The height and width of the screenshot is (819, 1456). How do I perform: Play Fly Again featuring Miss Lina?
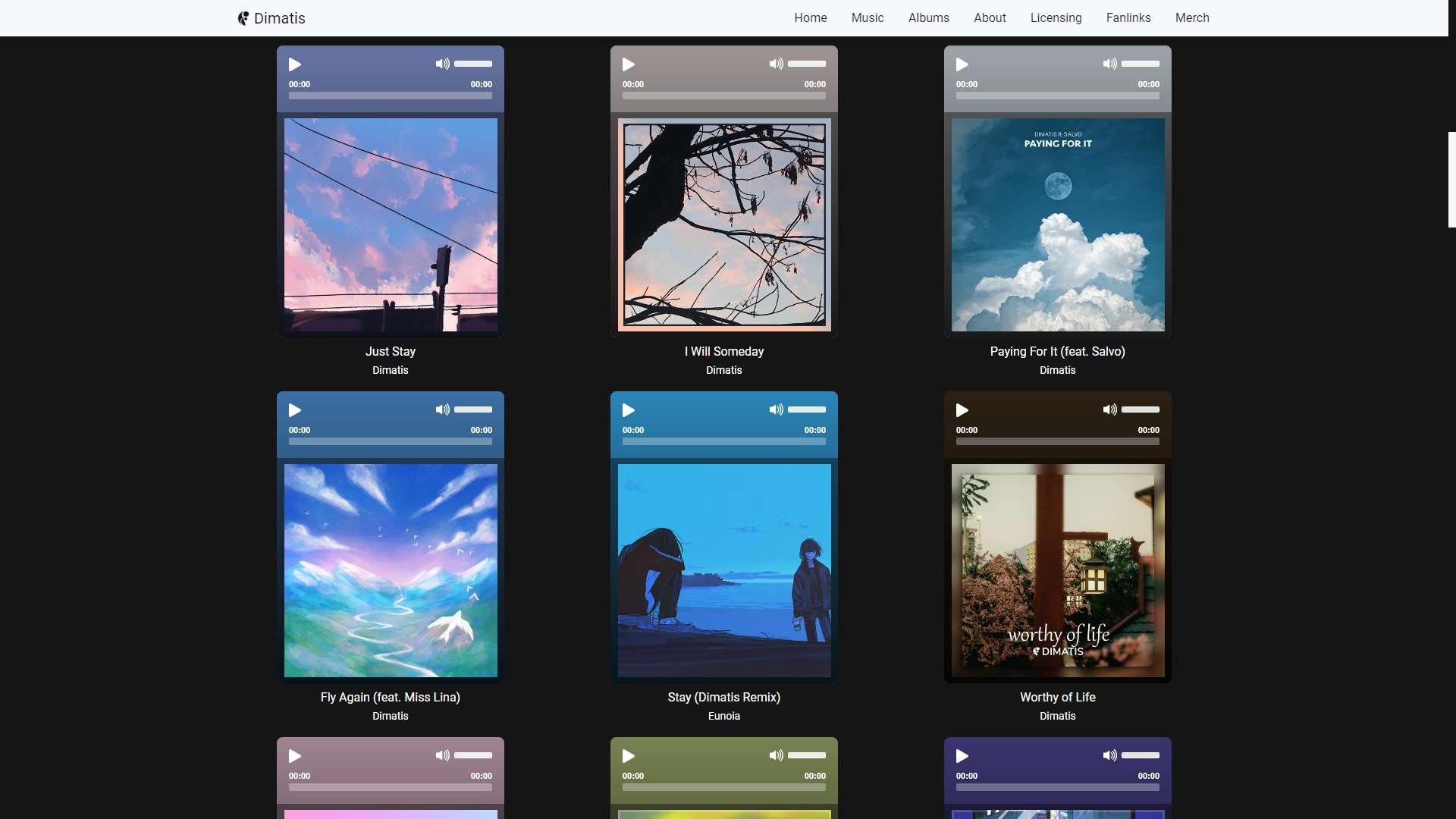pos(295,410)
